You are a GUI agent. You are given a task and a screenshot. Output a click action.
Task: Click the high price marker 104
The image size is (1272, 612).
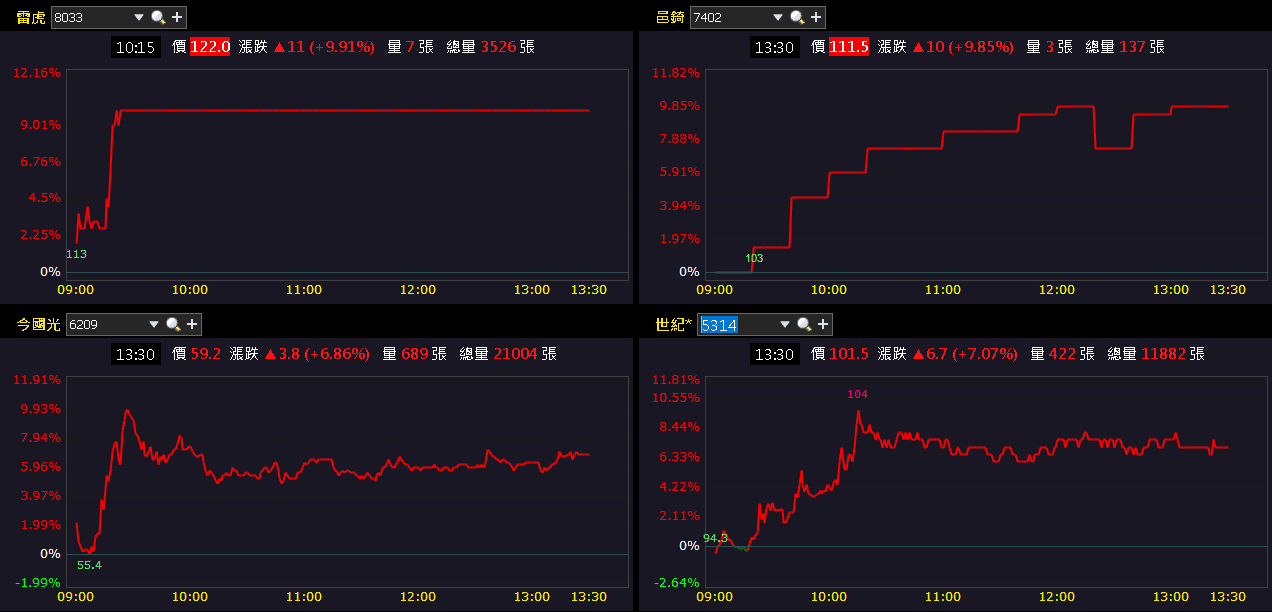[857, 394]
